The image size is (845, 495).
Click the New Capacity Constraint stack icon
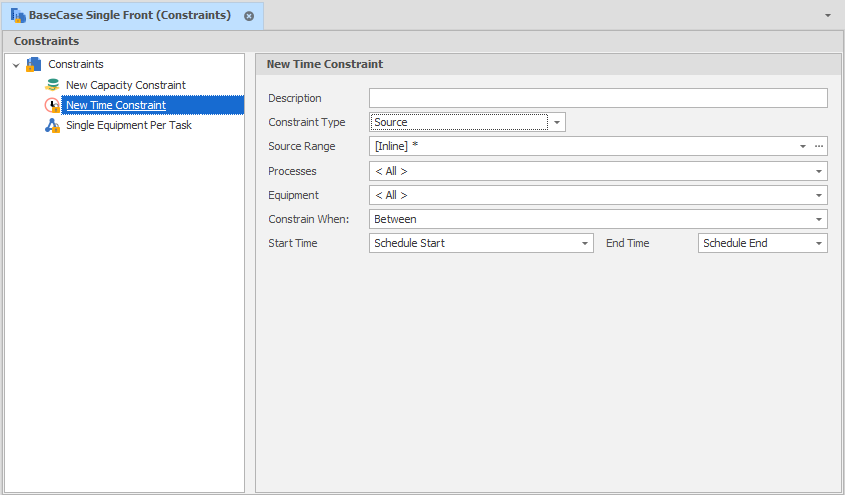tap(53, 85)
